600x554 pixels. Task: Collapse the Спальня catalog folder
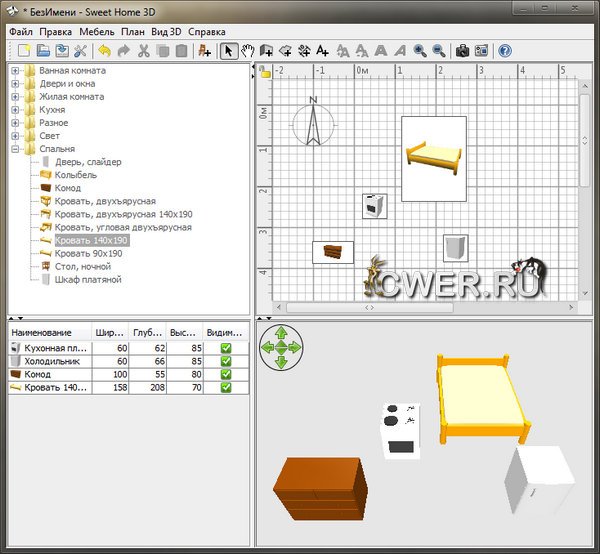click(16, 149)
